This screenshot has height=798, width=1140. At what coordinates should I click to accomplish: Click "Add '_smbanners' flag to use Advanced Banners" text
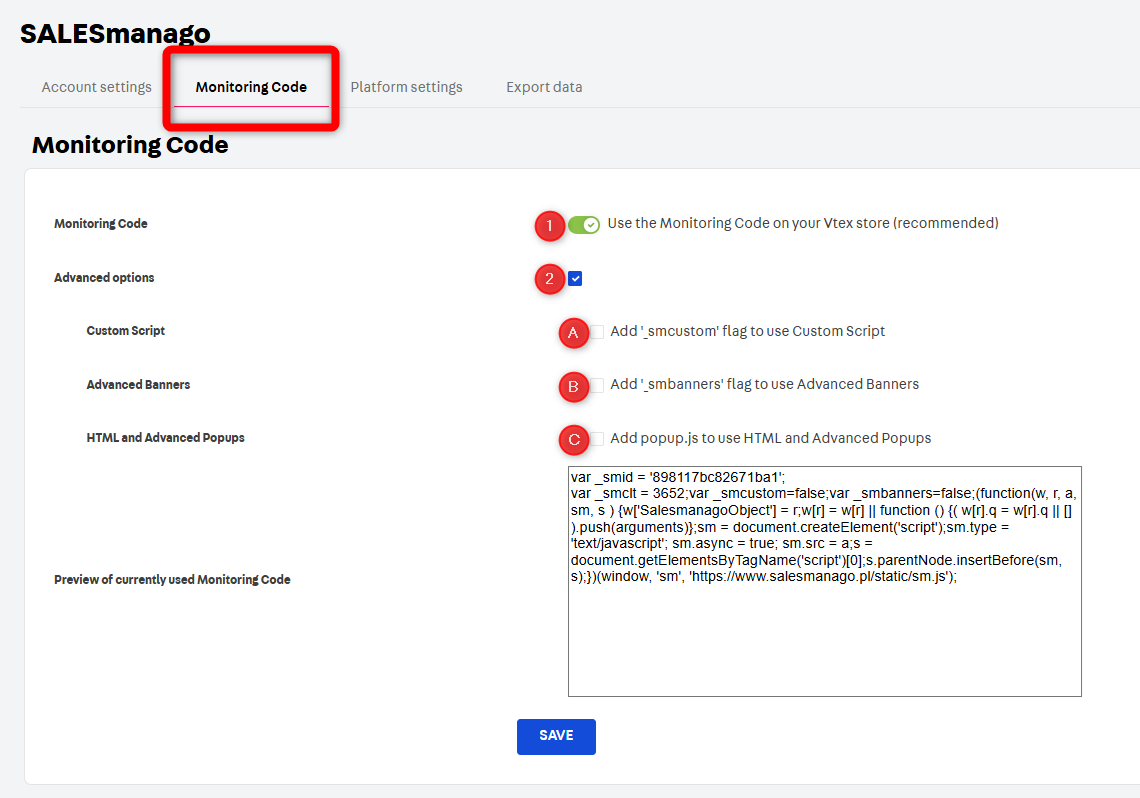pyautogui.click(x=764, y=384)
